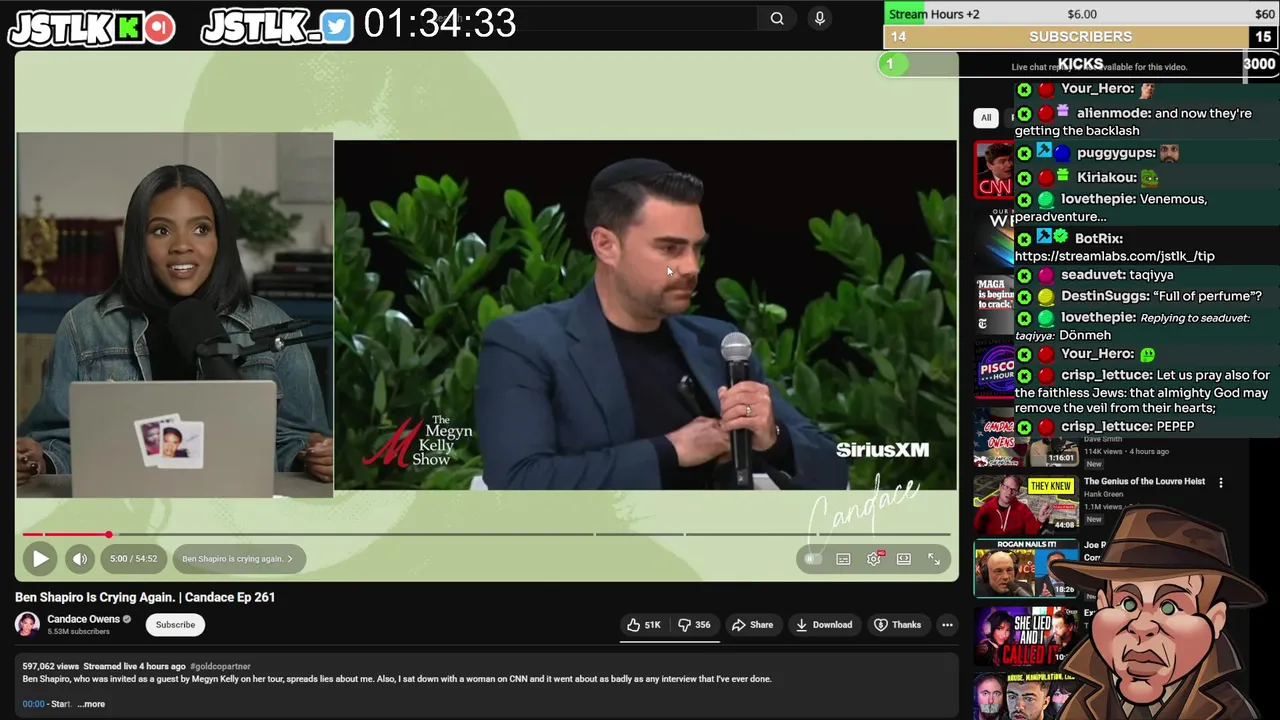Click the Hank Green channel name
Screen dimensions: 1280x720
1103,494
